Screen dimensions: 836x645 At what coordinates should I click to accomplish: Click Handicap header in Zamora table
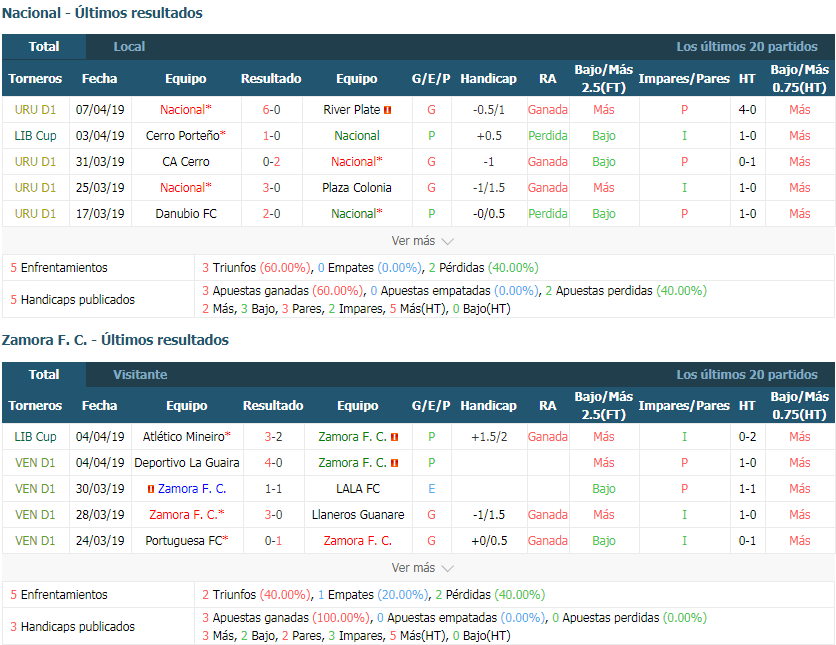(x=488, y=406)
